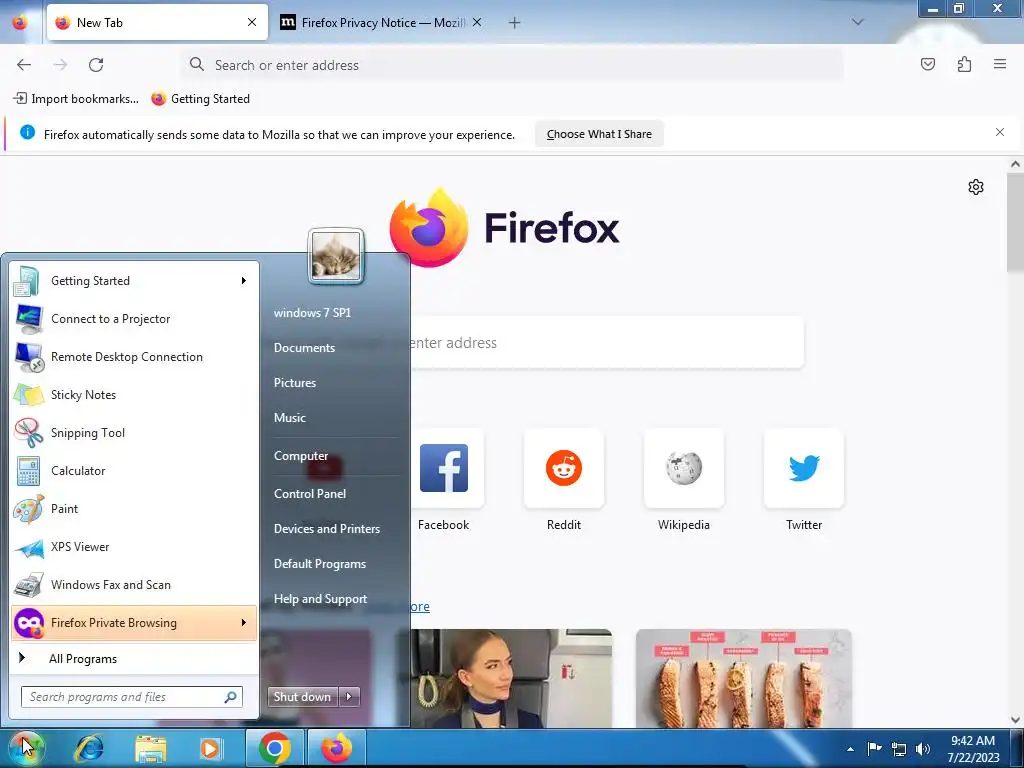Click the Firefox Private Browsing mask icon

[29, 623]
